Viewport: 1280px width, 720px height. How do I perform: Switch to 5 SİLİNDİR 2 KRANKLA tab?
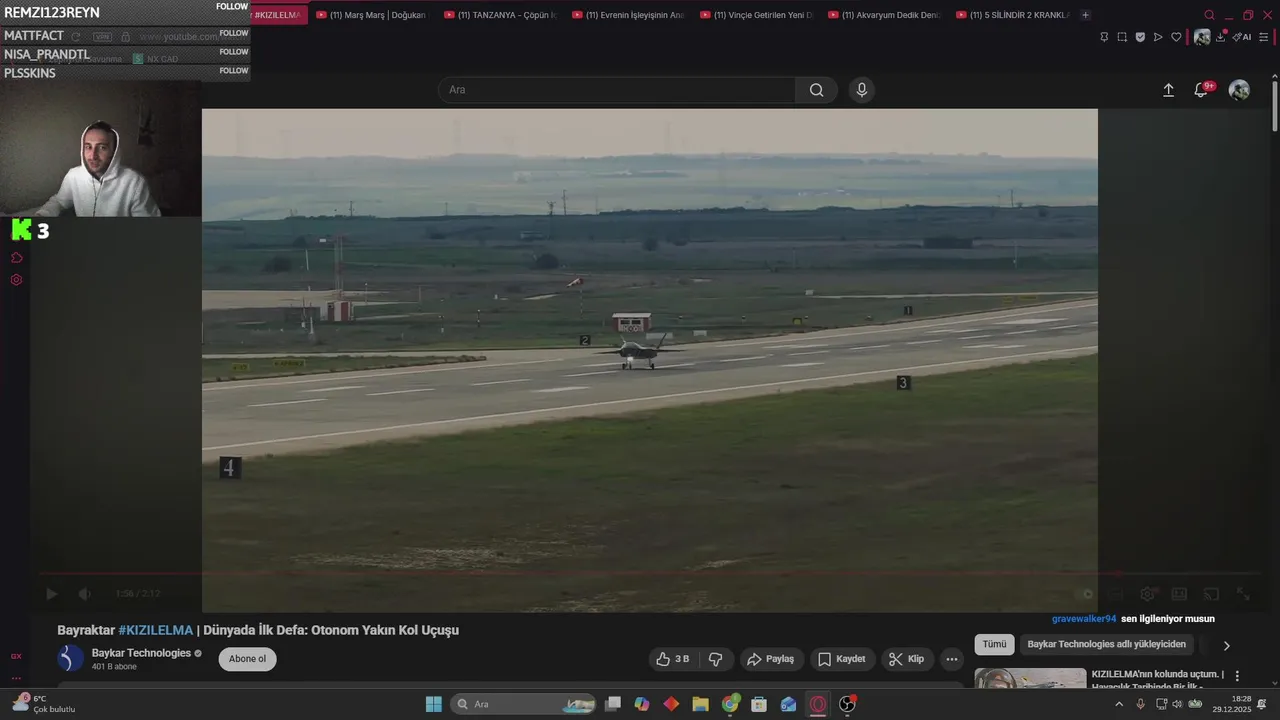pyautogui.click(x=1012, y=15)
